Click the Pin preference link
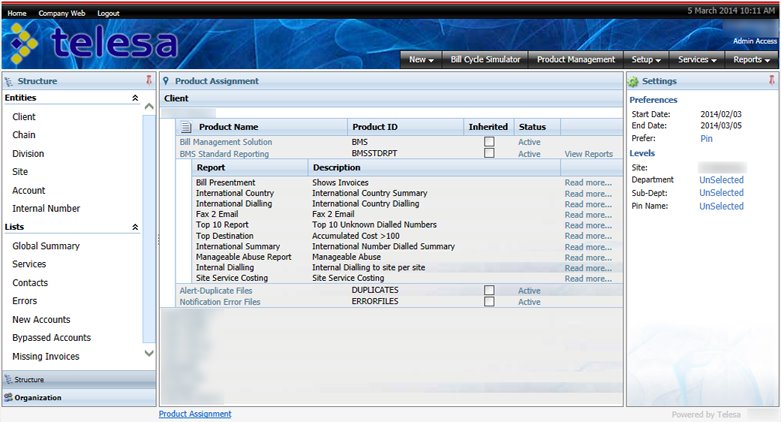 pyautogui.click(x=706, y=139)
